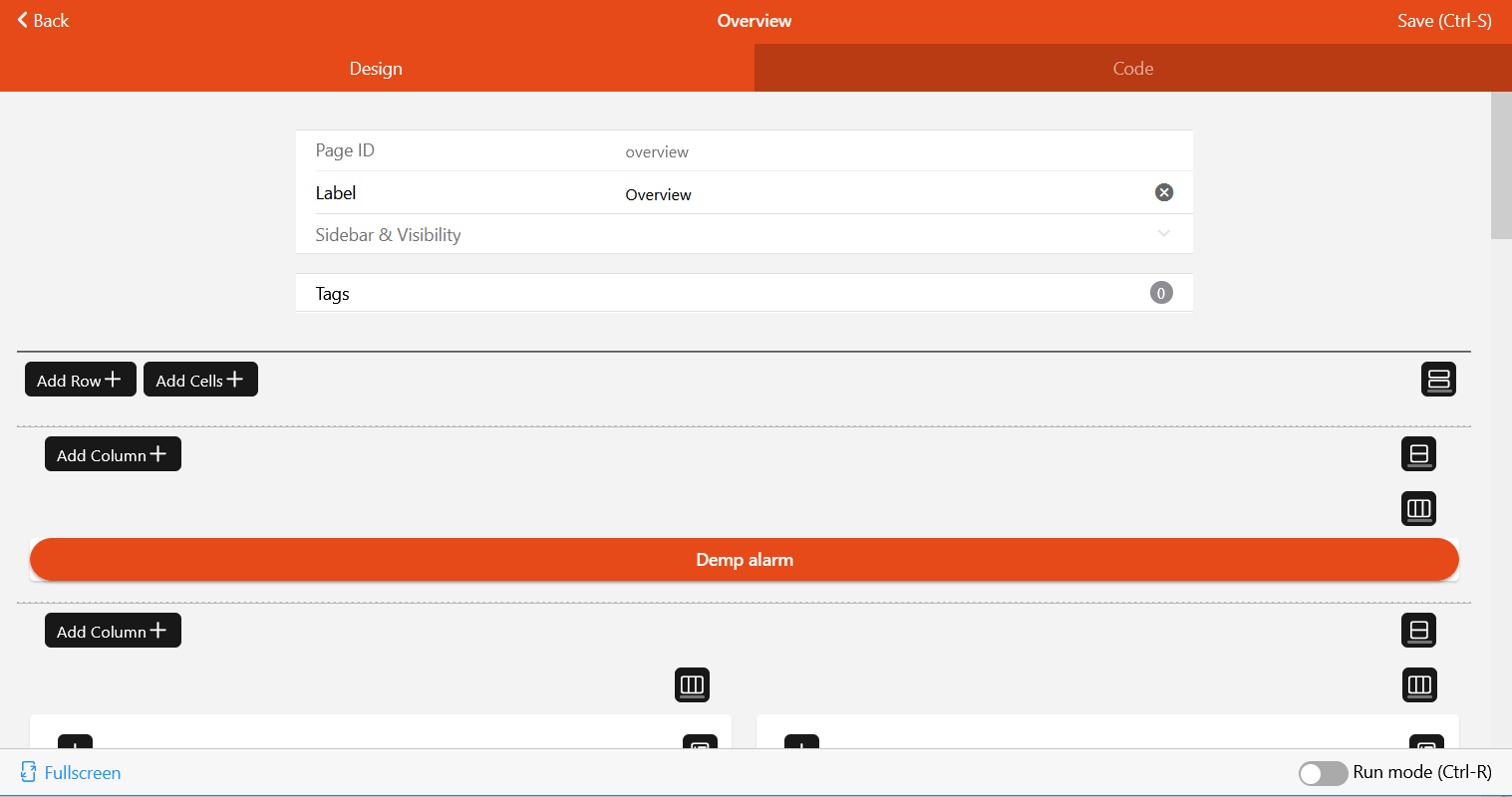
Task: Enable Run mode with the toggle
Action: click(x=1323, y=772)
